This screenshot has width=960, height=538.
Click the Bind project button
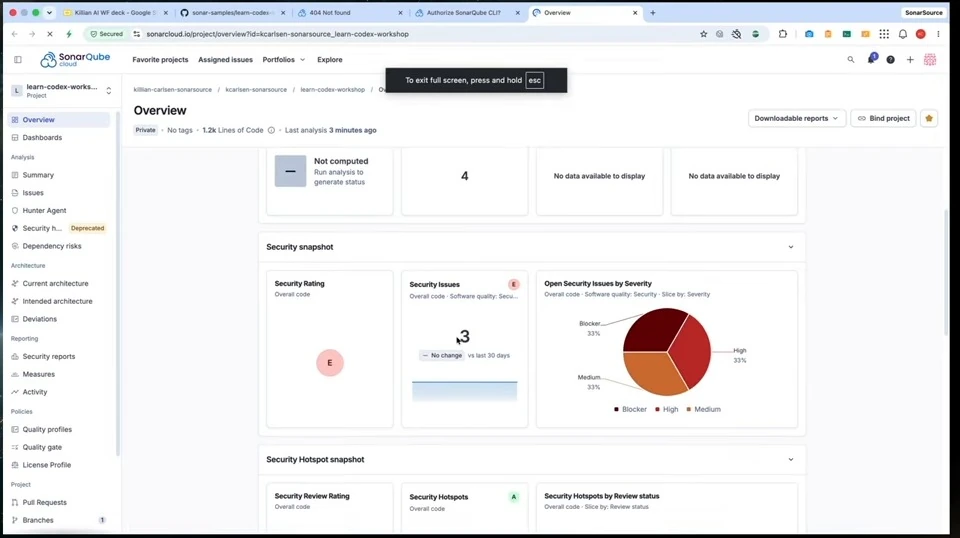click(x=883, y=118)
